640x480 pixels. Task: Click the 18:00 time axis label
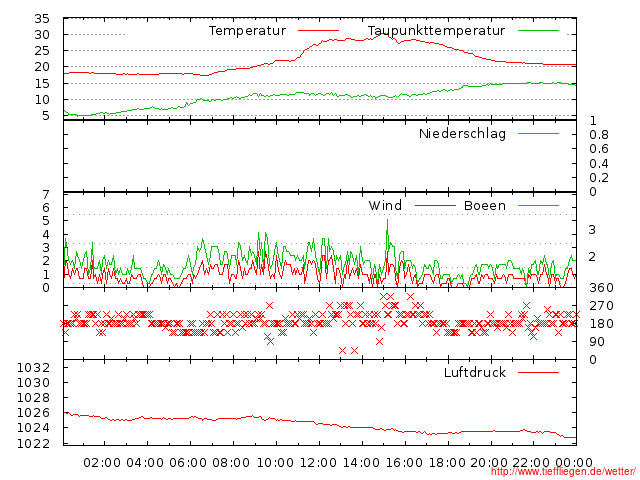tap(447, 463)
